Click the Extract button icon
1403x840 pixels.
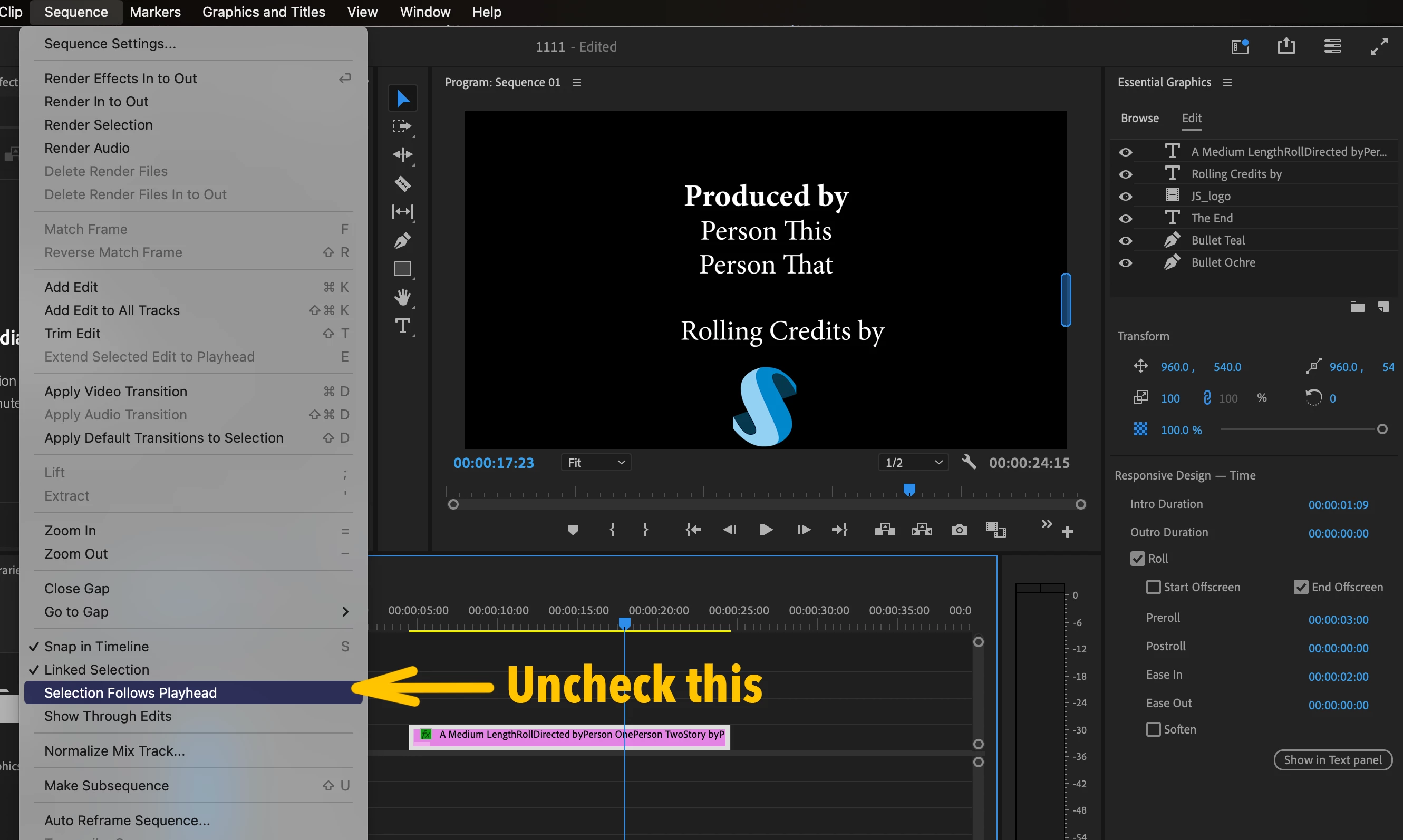922,530
